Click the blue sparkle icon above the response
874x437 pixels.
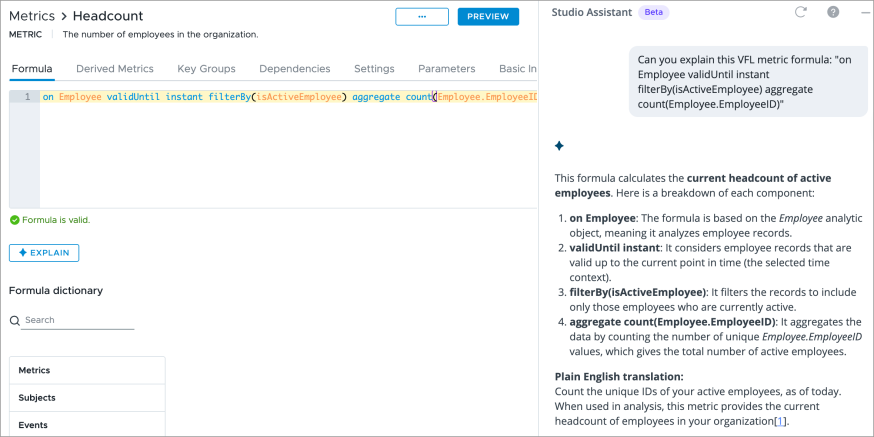[x=559, y=146]
